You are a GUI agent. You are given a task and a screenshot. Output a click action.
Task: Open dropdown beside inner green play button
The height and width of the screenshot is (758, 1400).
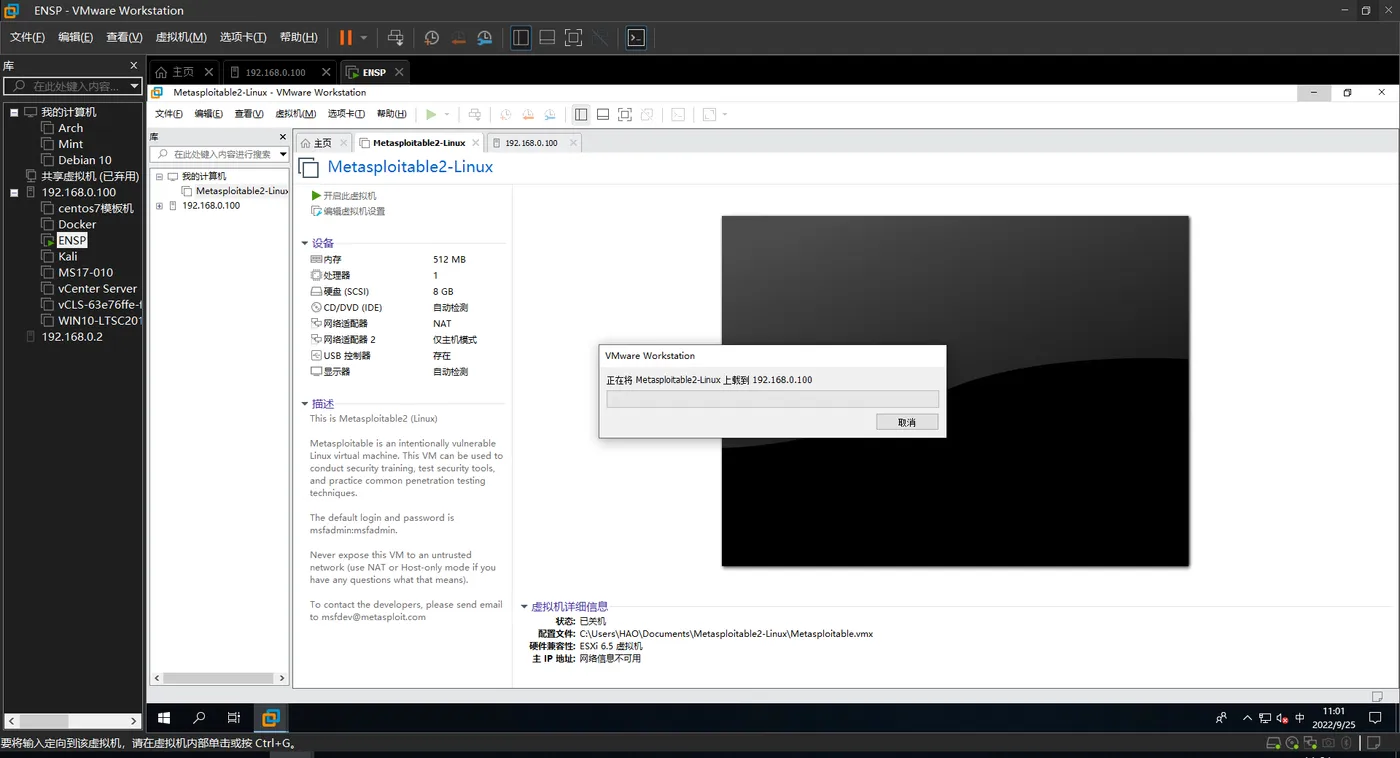(x=447, y=114)
